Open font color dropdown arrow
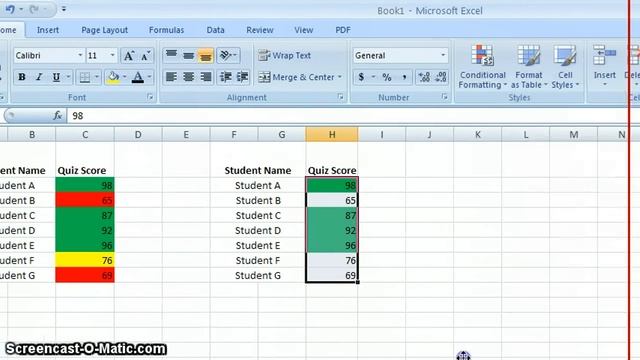Image resolution: width=640 pixels, height=360 pixels. point(149,77)
